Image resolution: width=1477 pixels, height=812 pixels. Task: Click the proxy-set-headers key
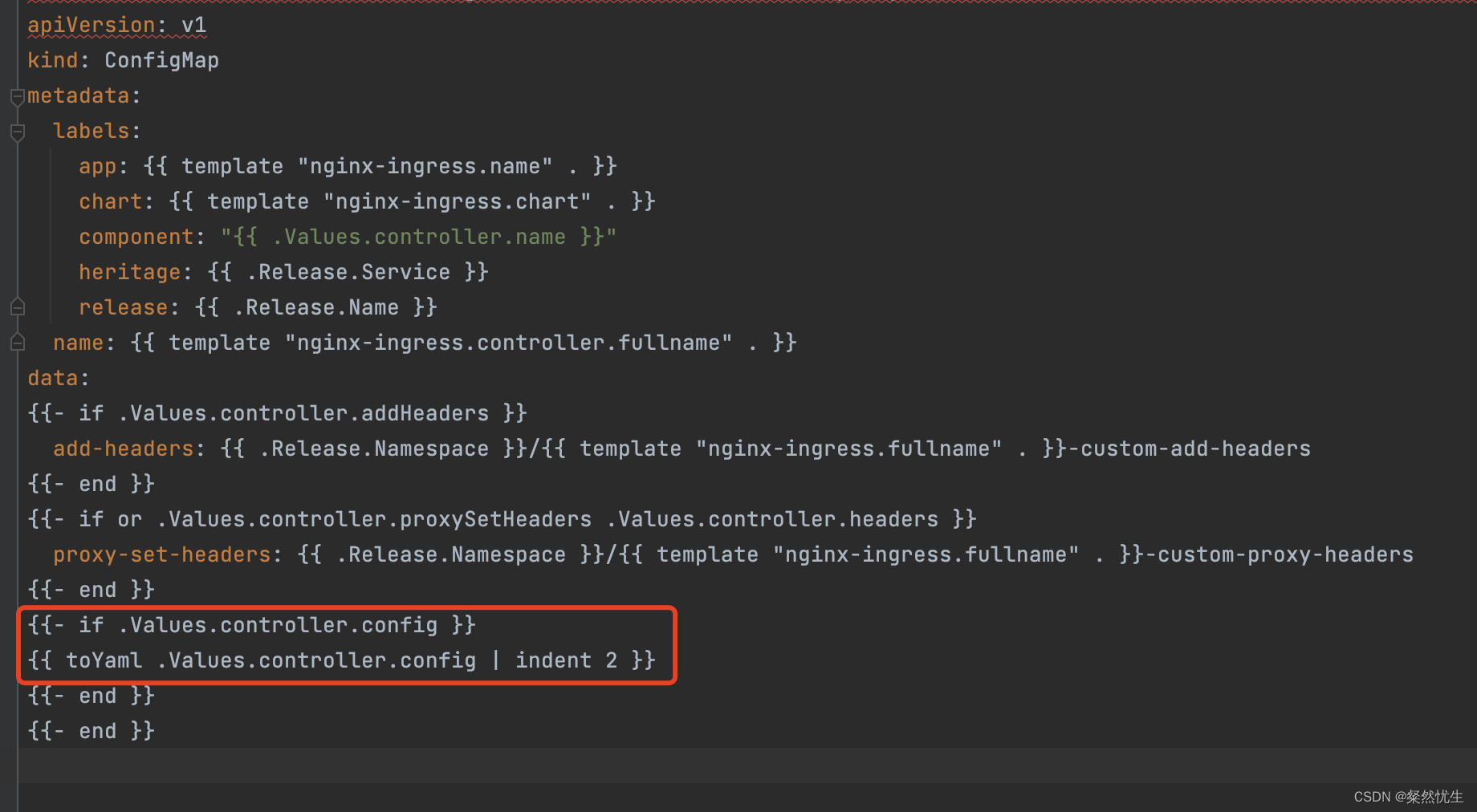[x=162, y=555]
